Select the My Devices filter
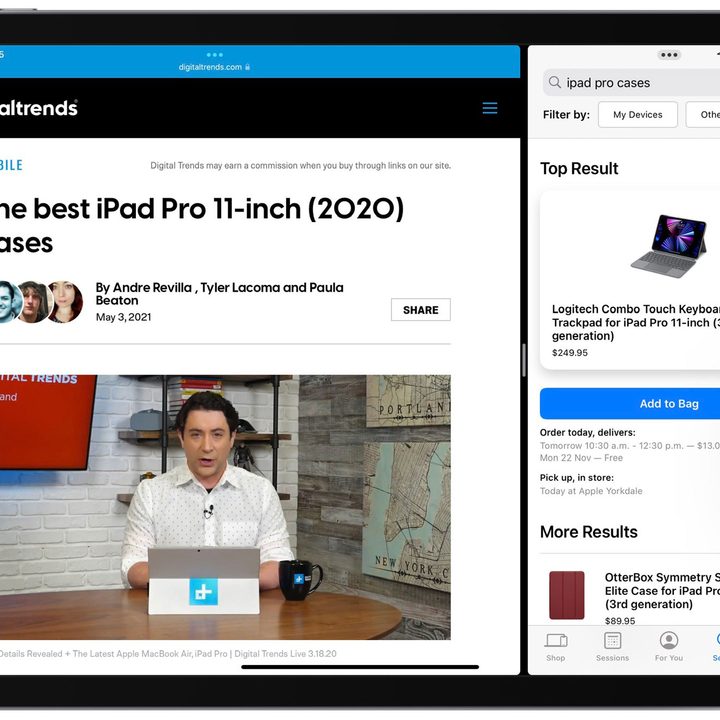Screen dimensions: 720x720 [638, 115]
